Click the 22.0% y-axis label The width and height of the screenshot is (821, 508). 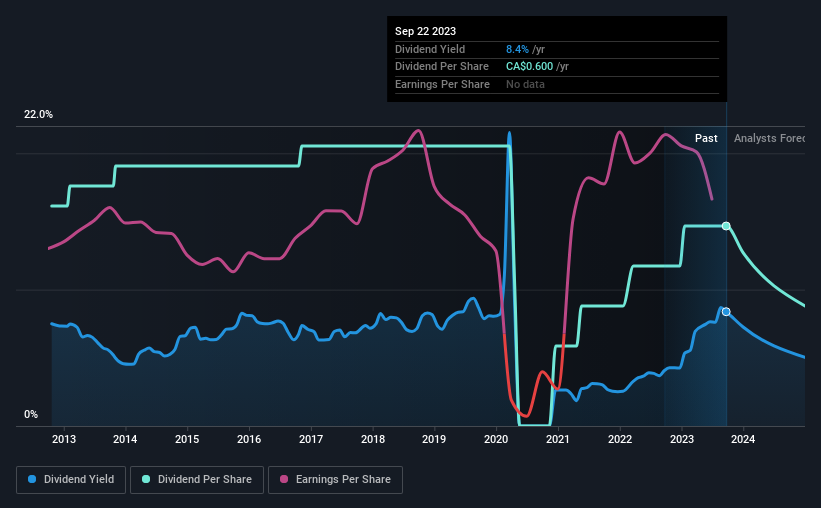point(38,115)
